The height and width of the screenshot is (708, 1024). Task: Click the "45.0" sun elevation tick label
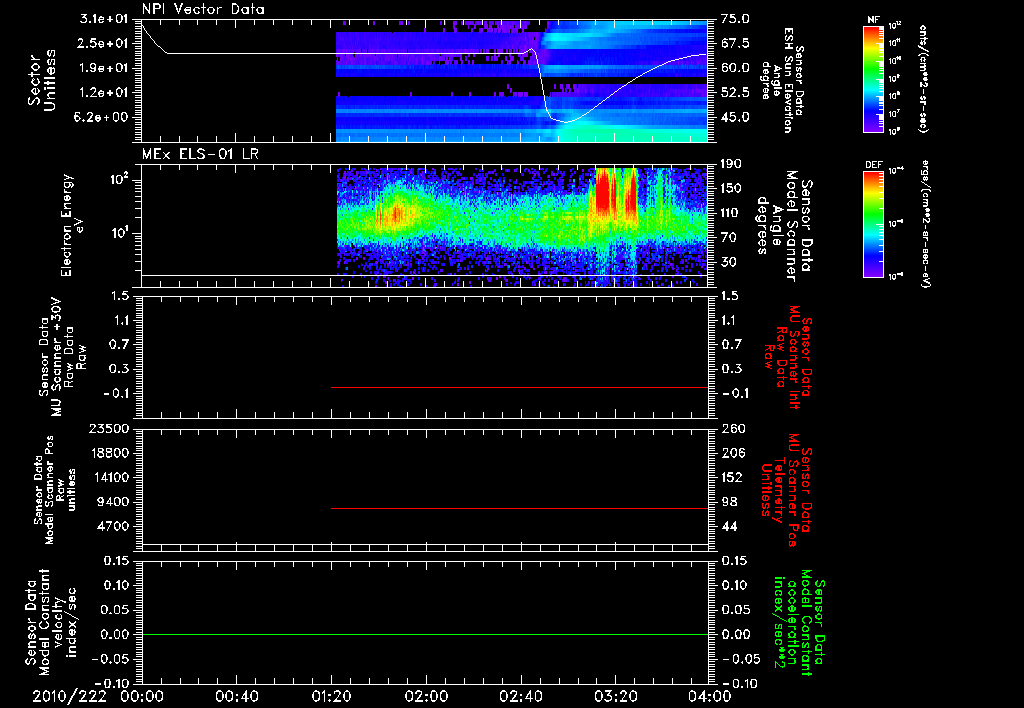tap(735, 117)
